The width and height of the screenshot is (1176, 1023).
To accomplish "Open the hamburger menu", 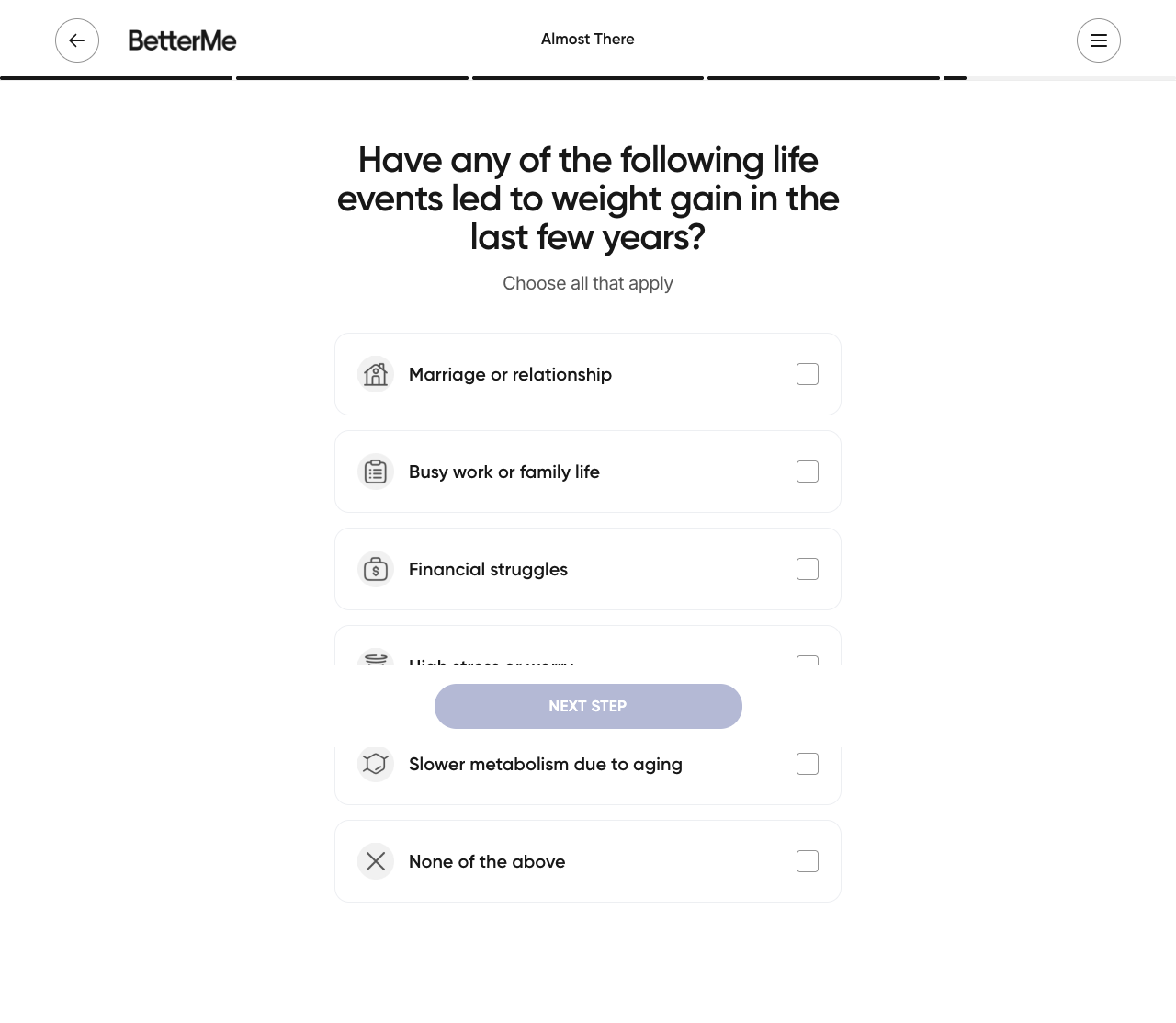I will (x=1099, y=40).
